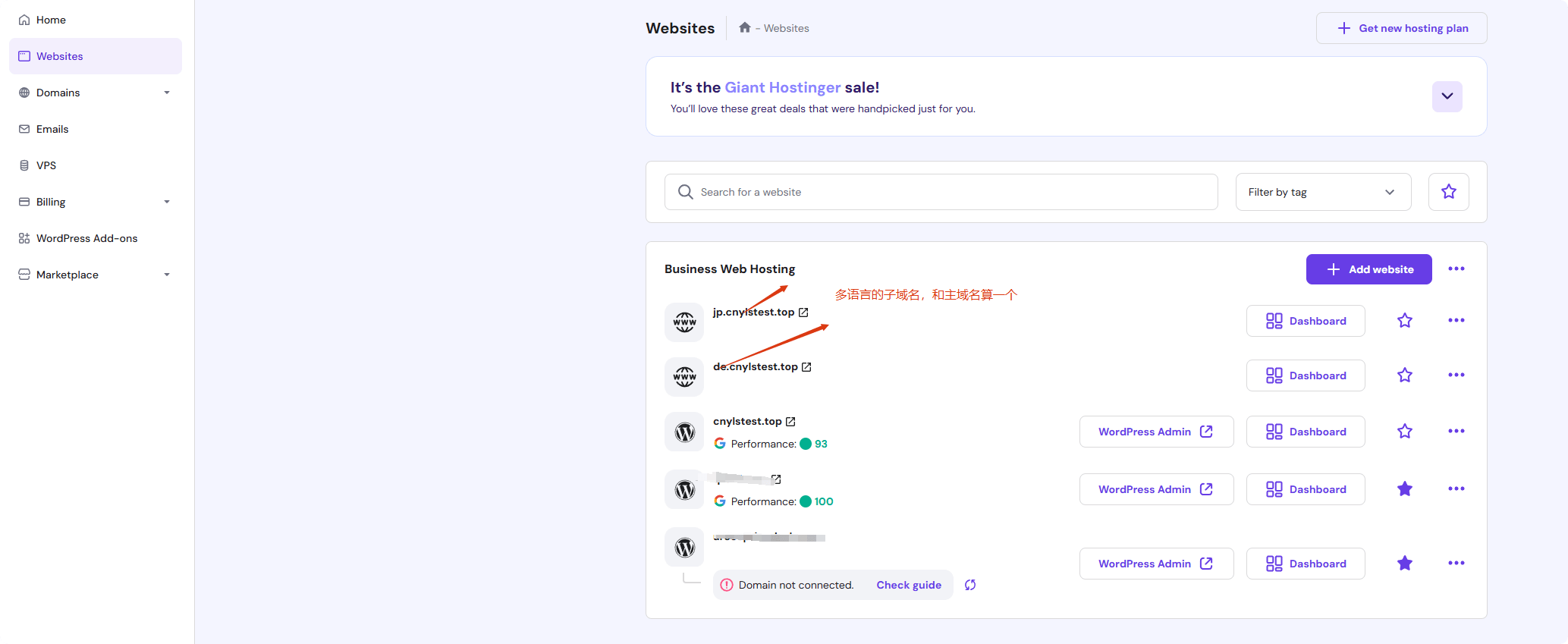Open more options for Performance 100 site
This screenshot has width=1568, height=644.
[x=1456, y=489]
